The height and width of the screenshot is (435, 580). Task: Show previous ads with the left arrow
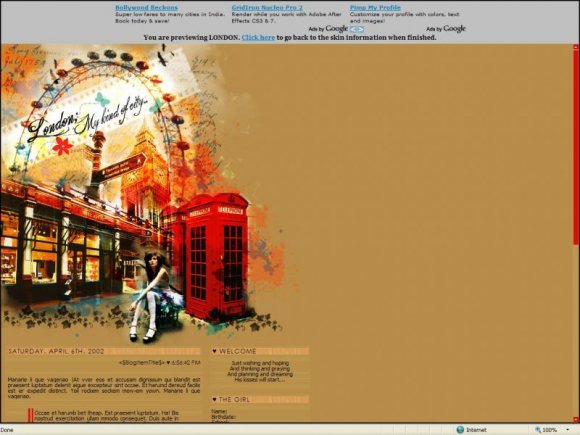[353, 29]
